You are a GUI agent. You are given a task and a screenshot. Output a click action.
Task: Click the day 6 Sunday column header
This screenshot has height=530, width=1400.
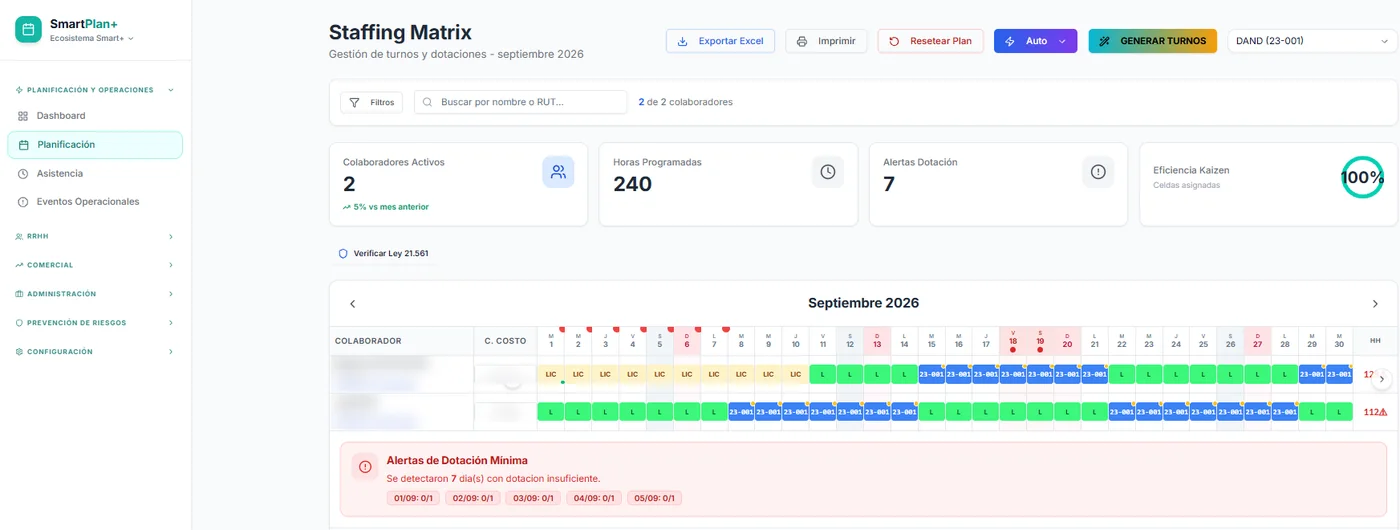point(687,341)
